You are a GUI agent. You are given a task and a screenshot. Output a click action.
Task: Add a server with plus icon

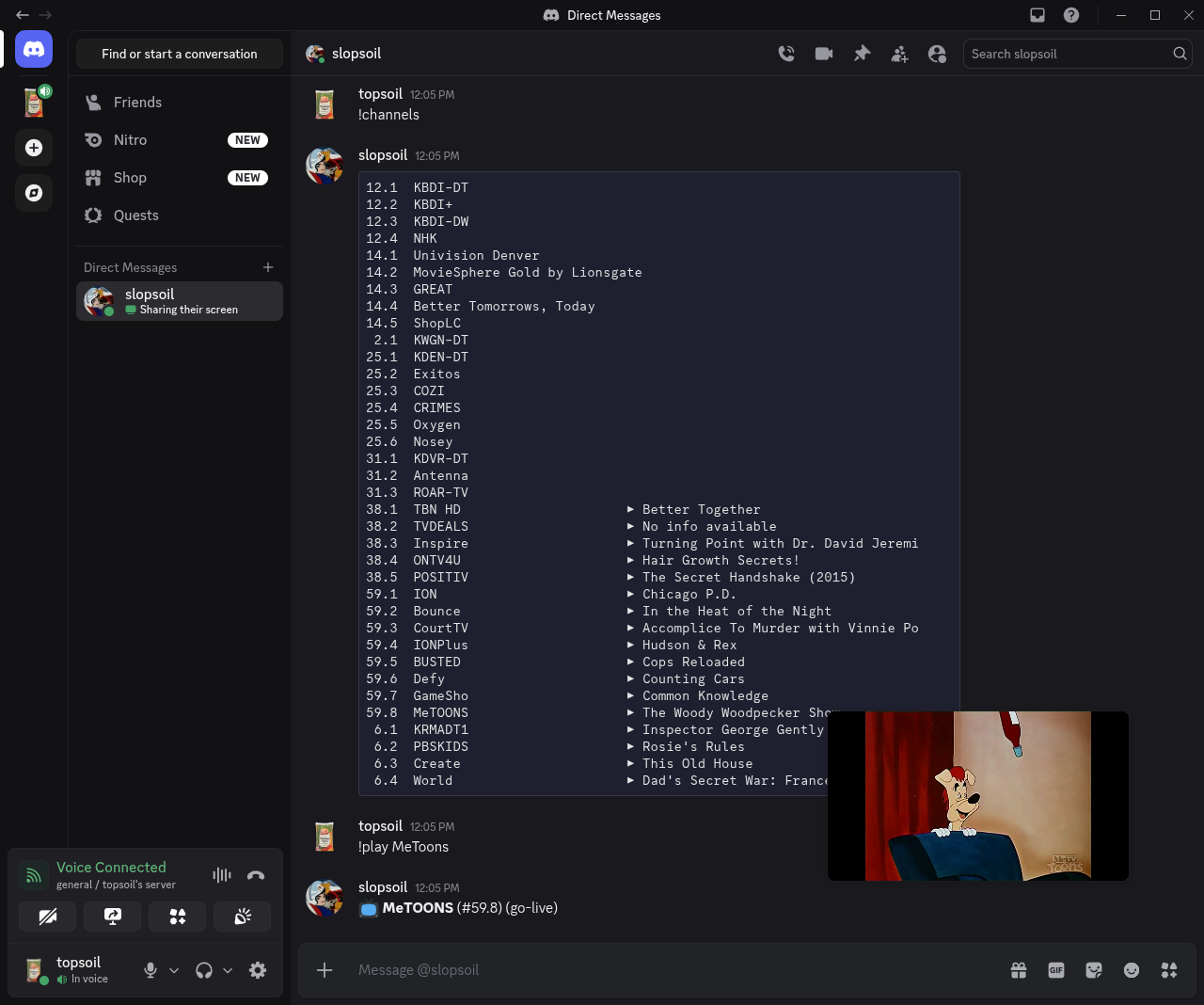(x=34, y=148)
